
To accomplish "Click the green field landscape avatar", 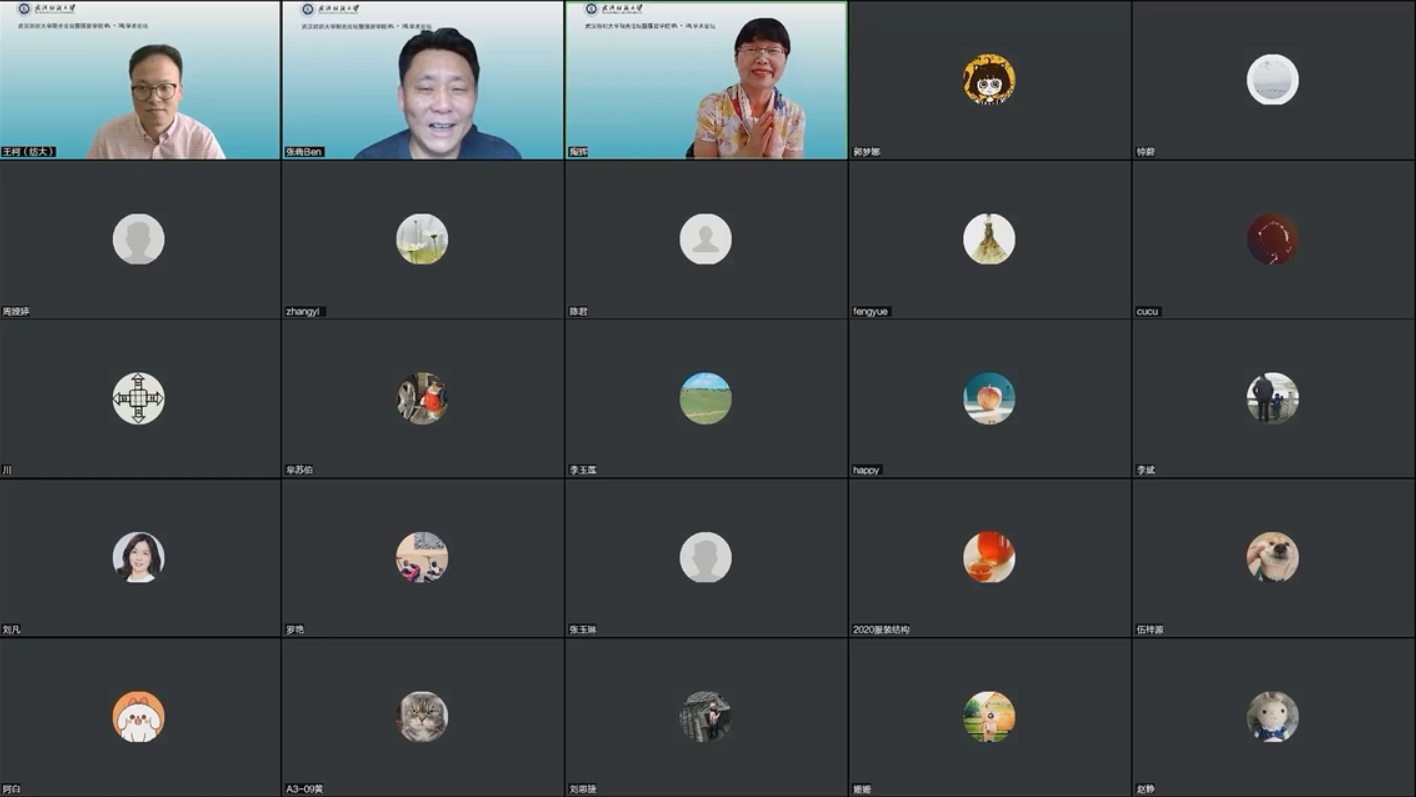I will [705, 399].
